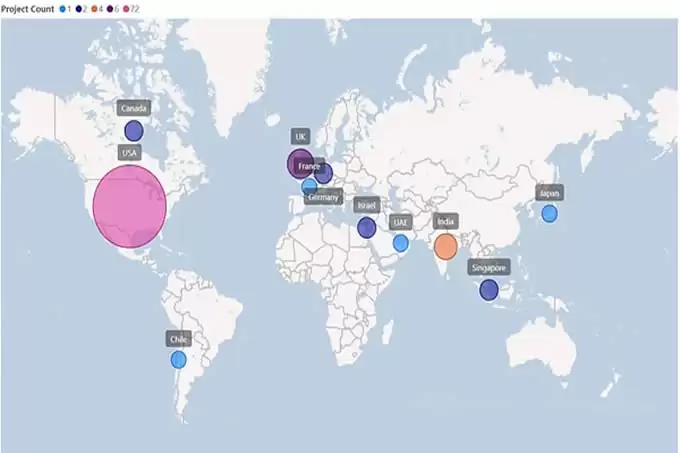Viewport: 680px width, 453px height.
Task: Click the France label
Action: pos(309,166)
